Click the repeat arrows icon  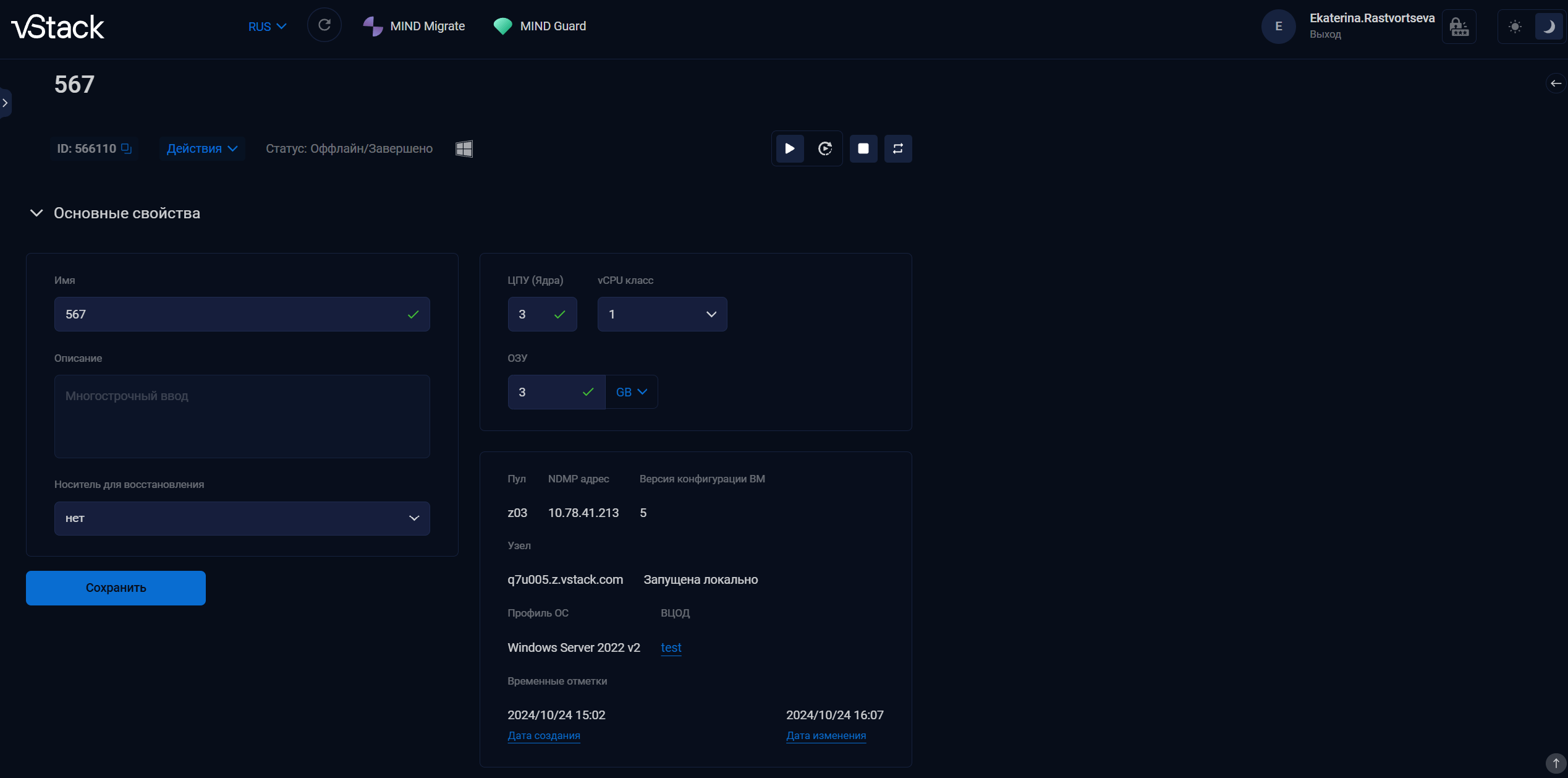tap(898, 148)
